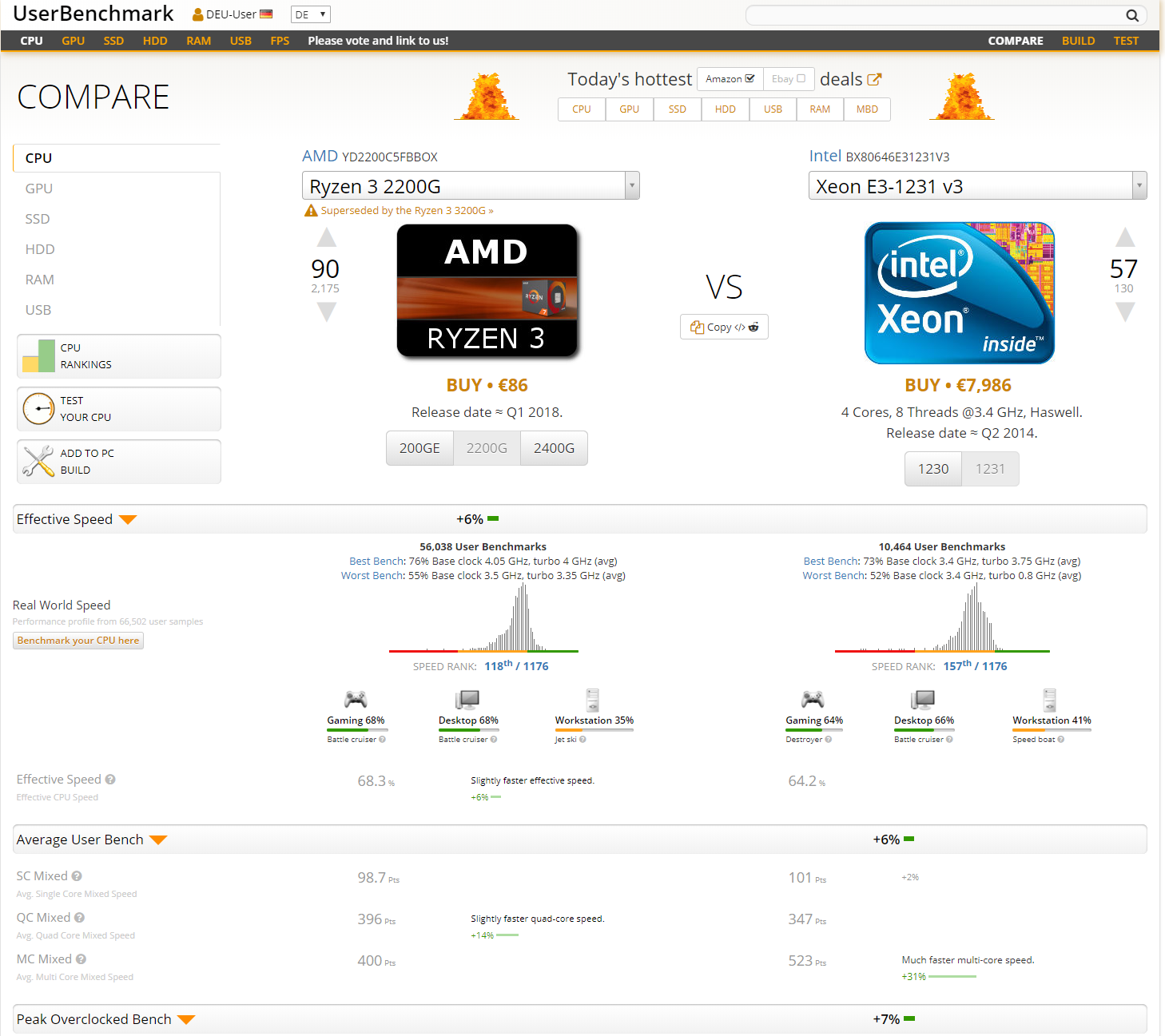Click the superseded warning triangle icon
Image resolution: width=1165 pixels, height=1036 pixels.
311,211
